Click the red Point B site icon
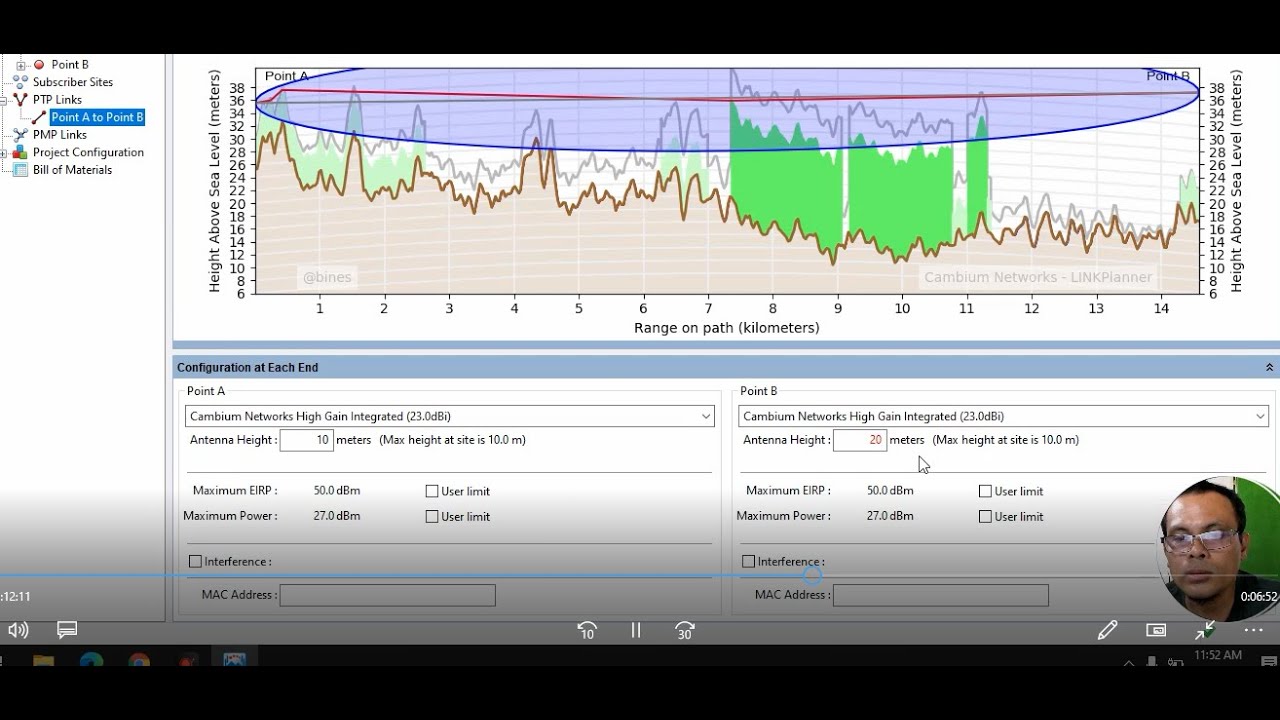Image resolution: width=1280 pixels, height=720 pixels. [x=39, y=64]
